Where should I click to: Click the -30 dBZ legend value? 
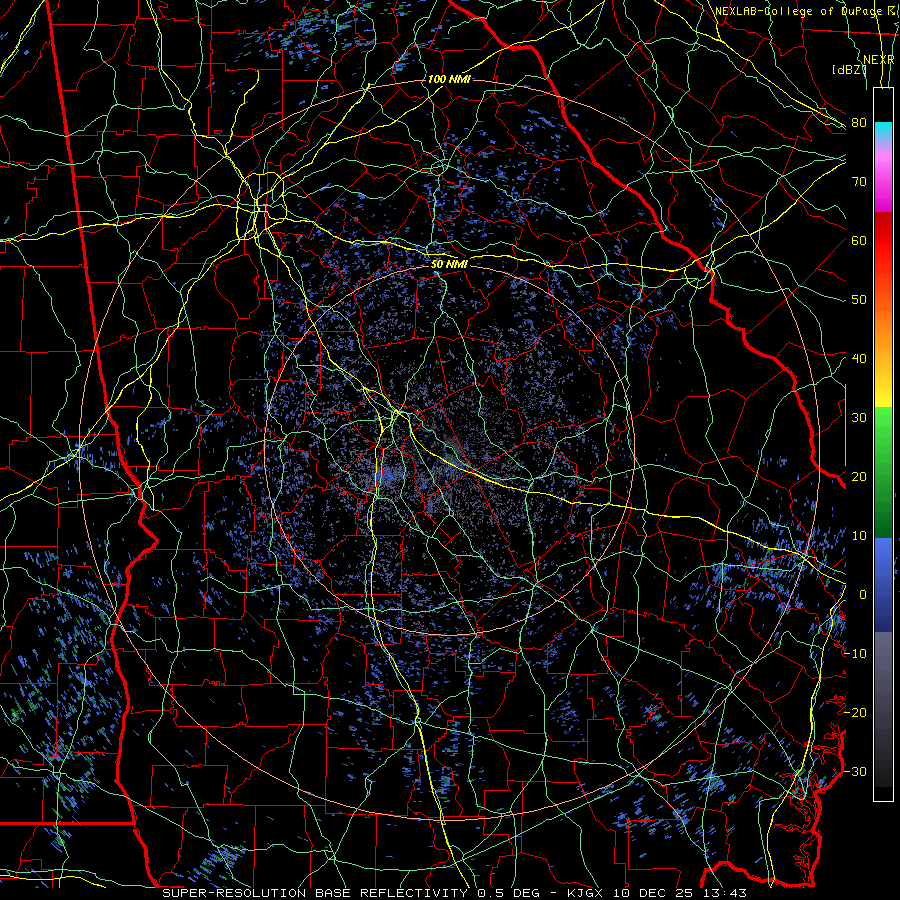tap(855, 772)
